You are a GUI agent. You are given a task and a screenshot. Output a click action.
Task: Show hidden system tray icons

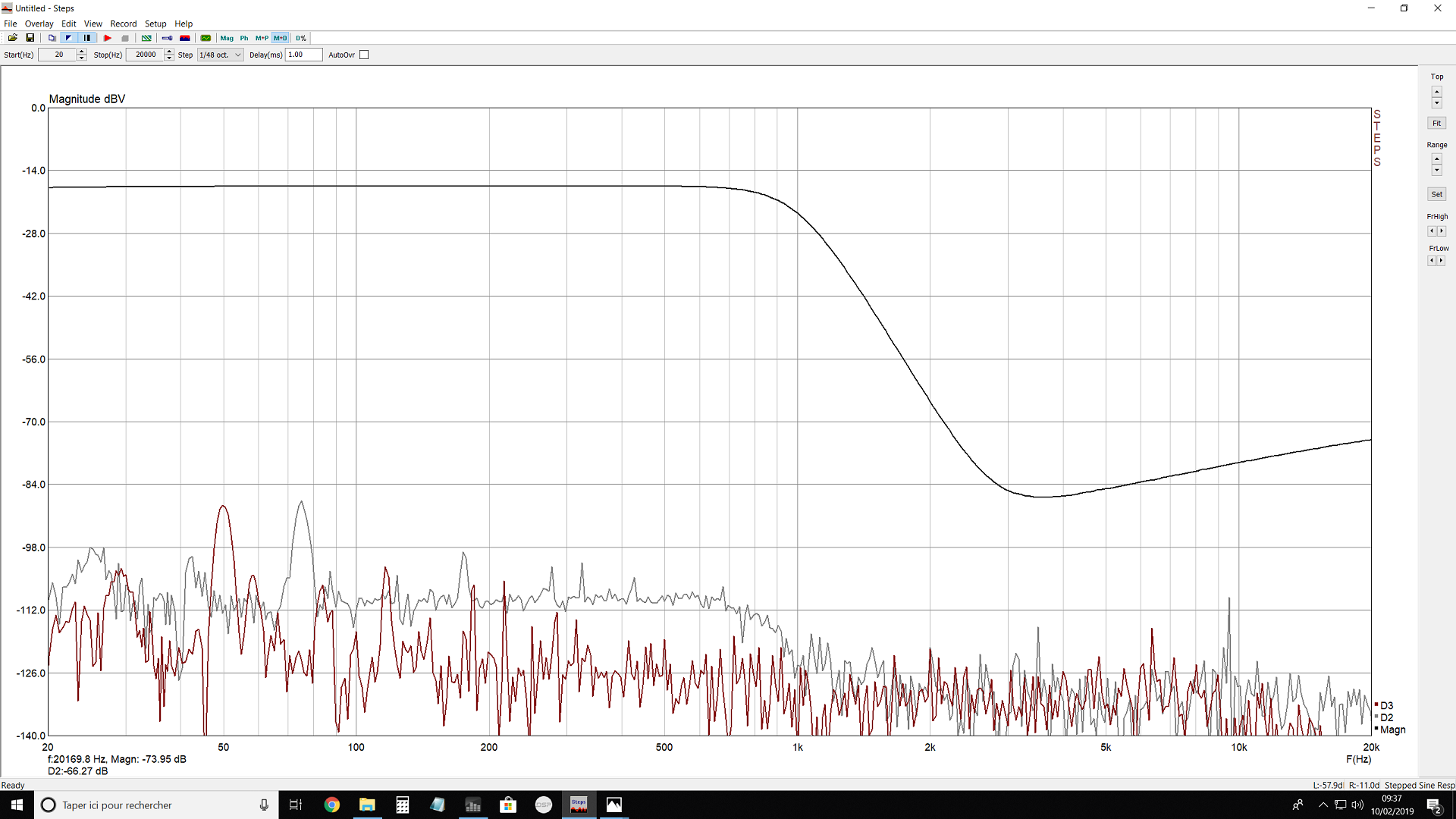pos(1323,805)
